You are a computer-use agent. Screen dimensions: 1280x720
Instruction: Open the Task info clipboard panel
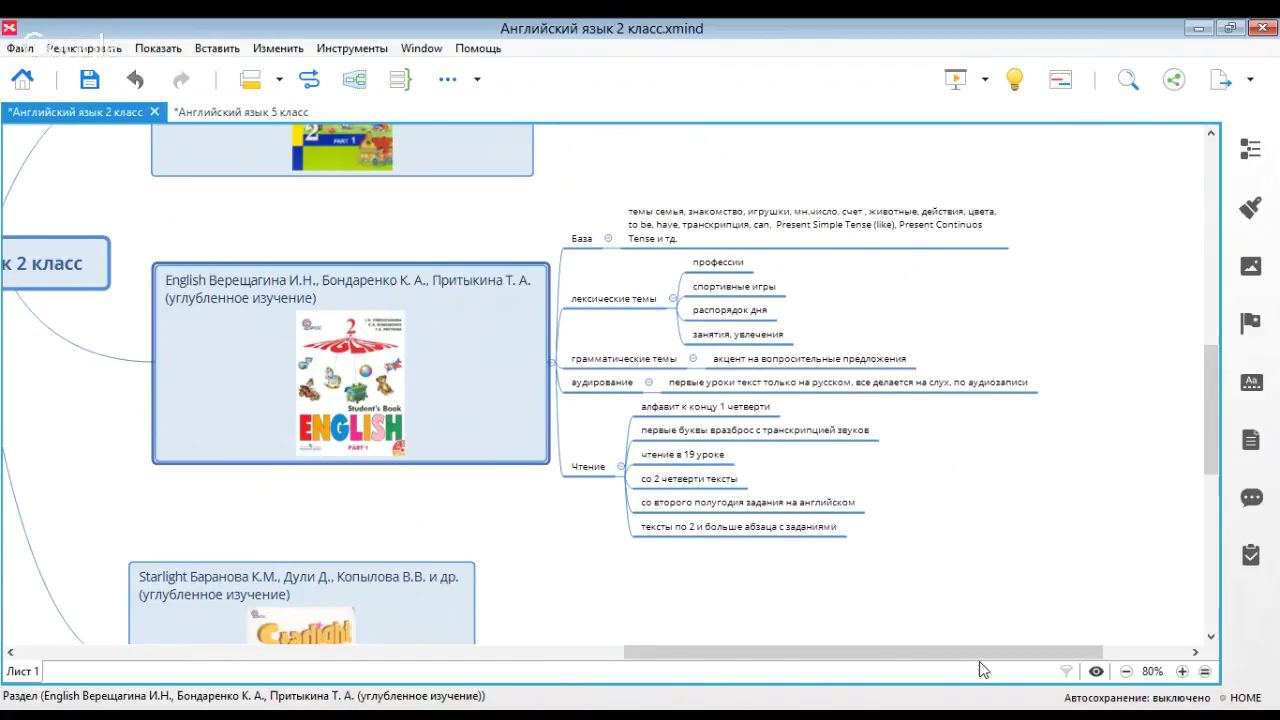click(x=1250, y=555)
